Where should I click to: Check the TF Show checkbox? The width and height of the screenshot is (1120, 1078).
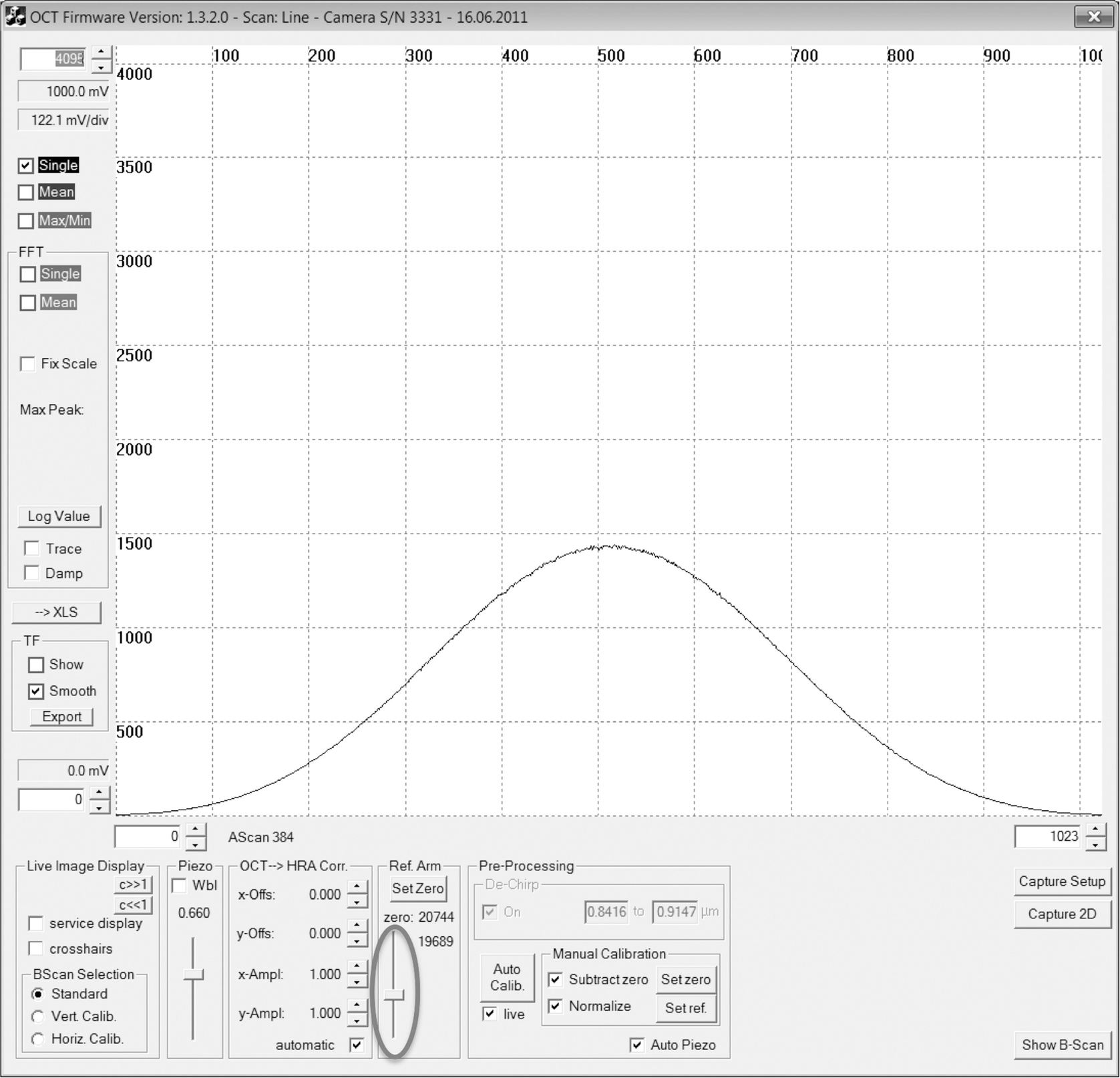[x=36, y=665]
